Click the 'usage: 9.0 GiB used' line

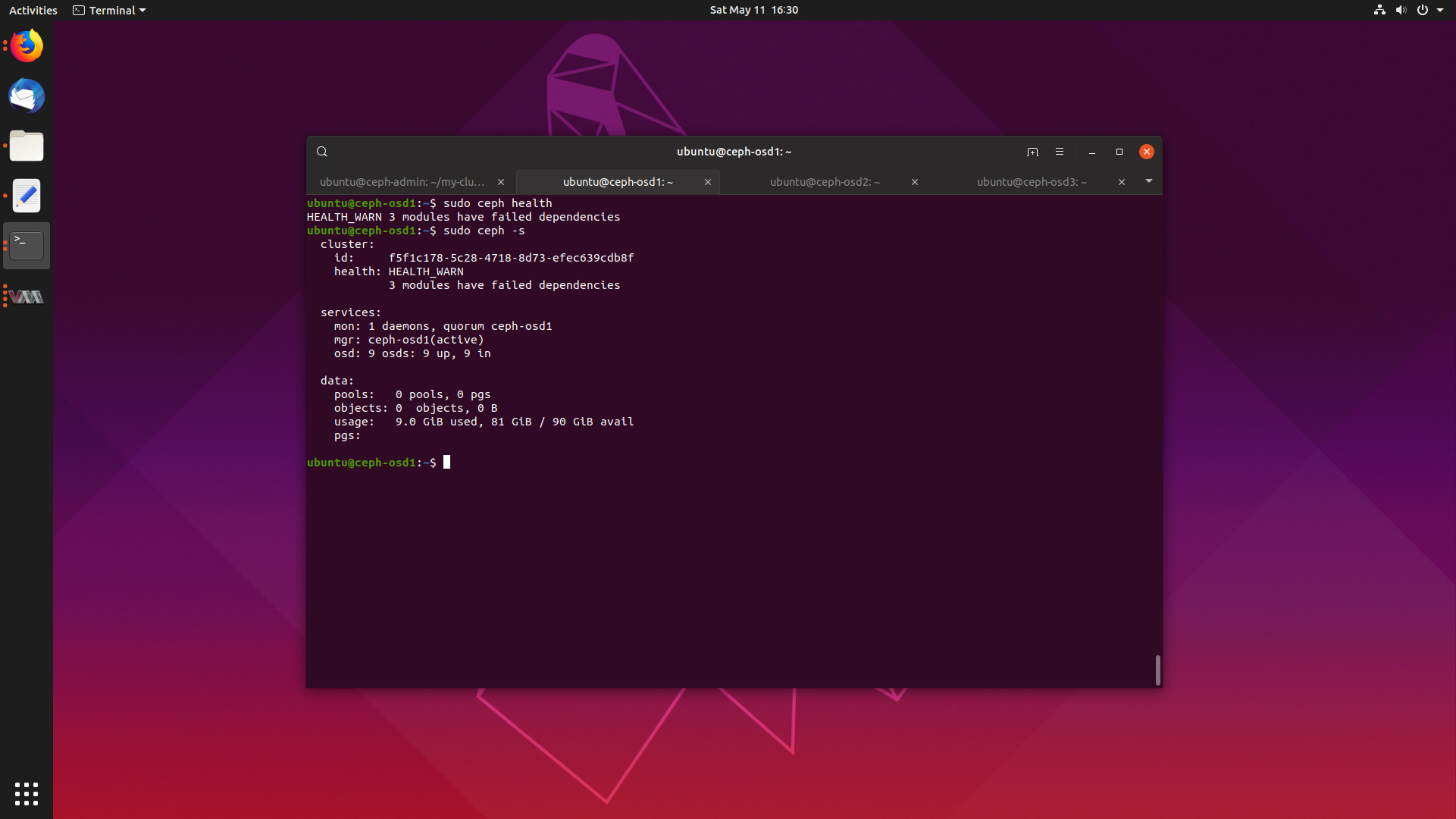tap(484, 422)
